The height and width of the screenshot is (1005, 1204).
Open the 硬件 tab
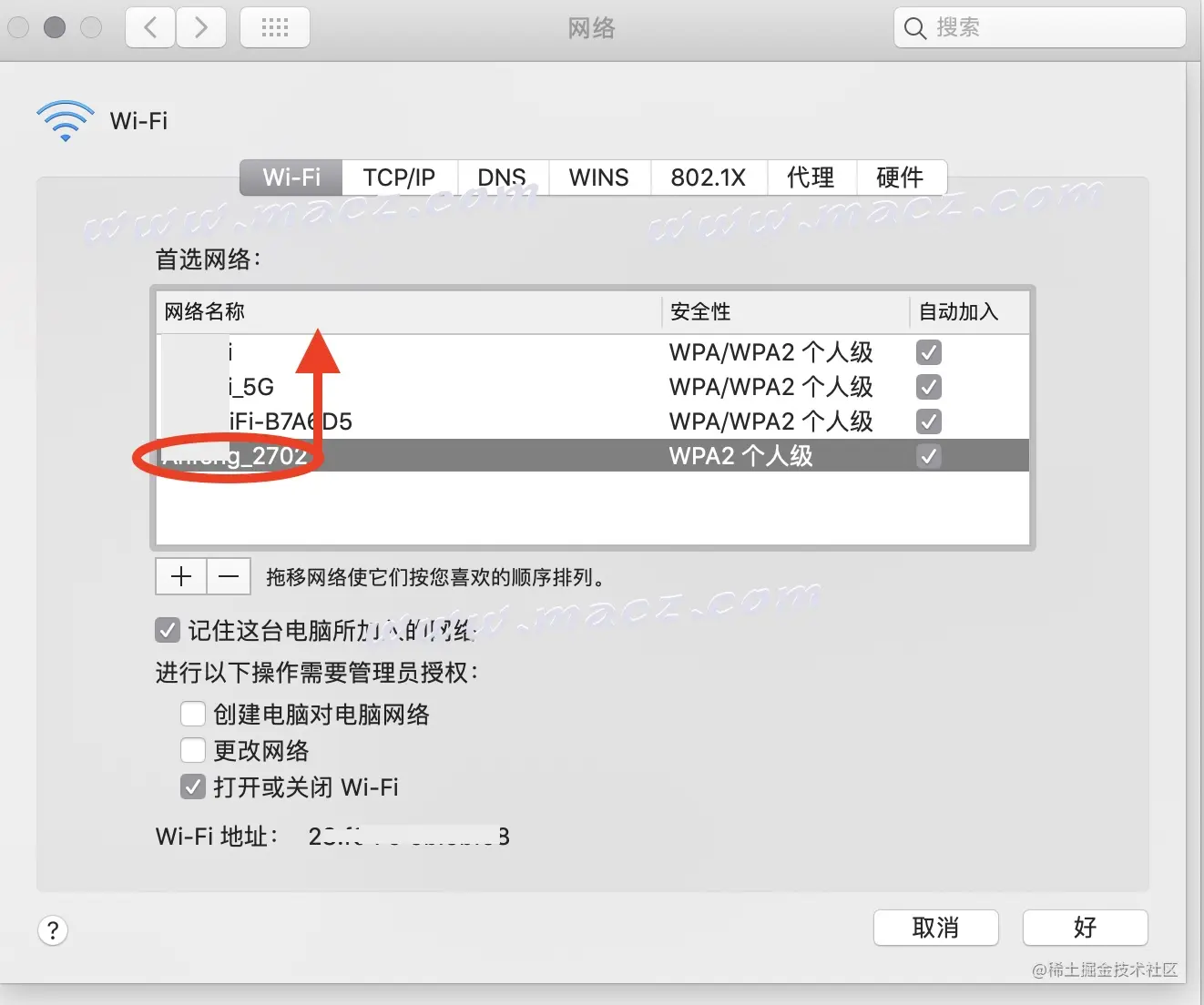pos(900,178)
